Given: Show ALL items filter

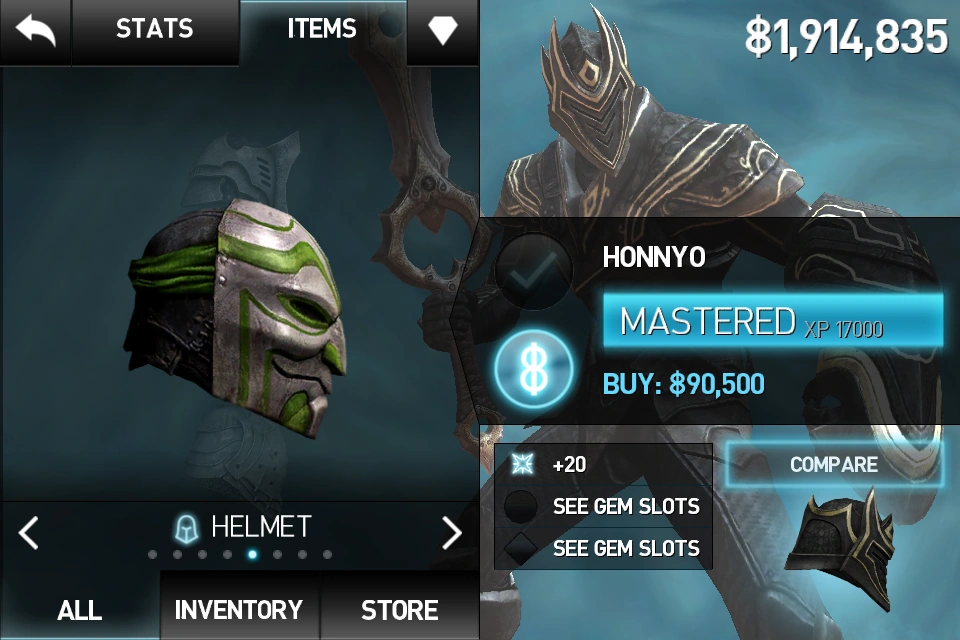Looking at the screenshot, I should pyautogui.click(x=80, y=609).
